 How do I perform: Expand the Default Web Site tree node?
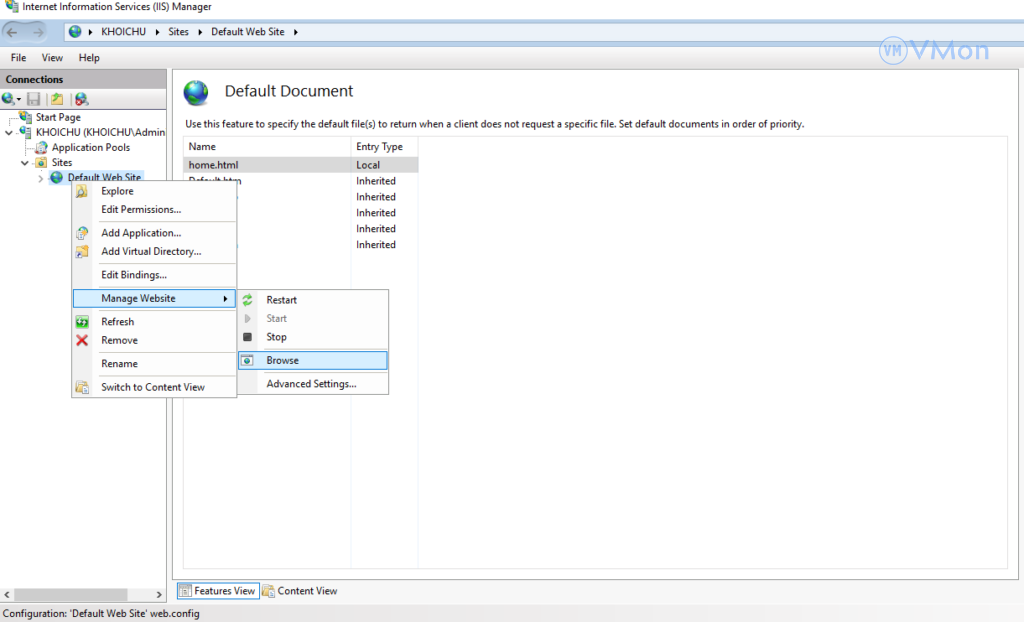pos(40,178)
